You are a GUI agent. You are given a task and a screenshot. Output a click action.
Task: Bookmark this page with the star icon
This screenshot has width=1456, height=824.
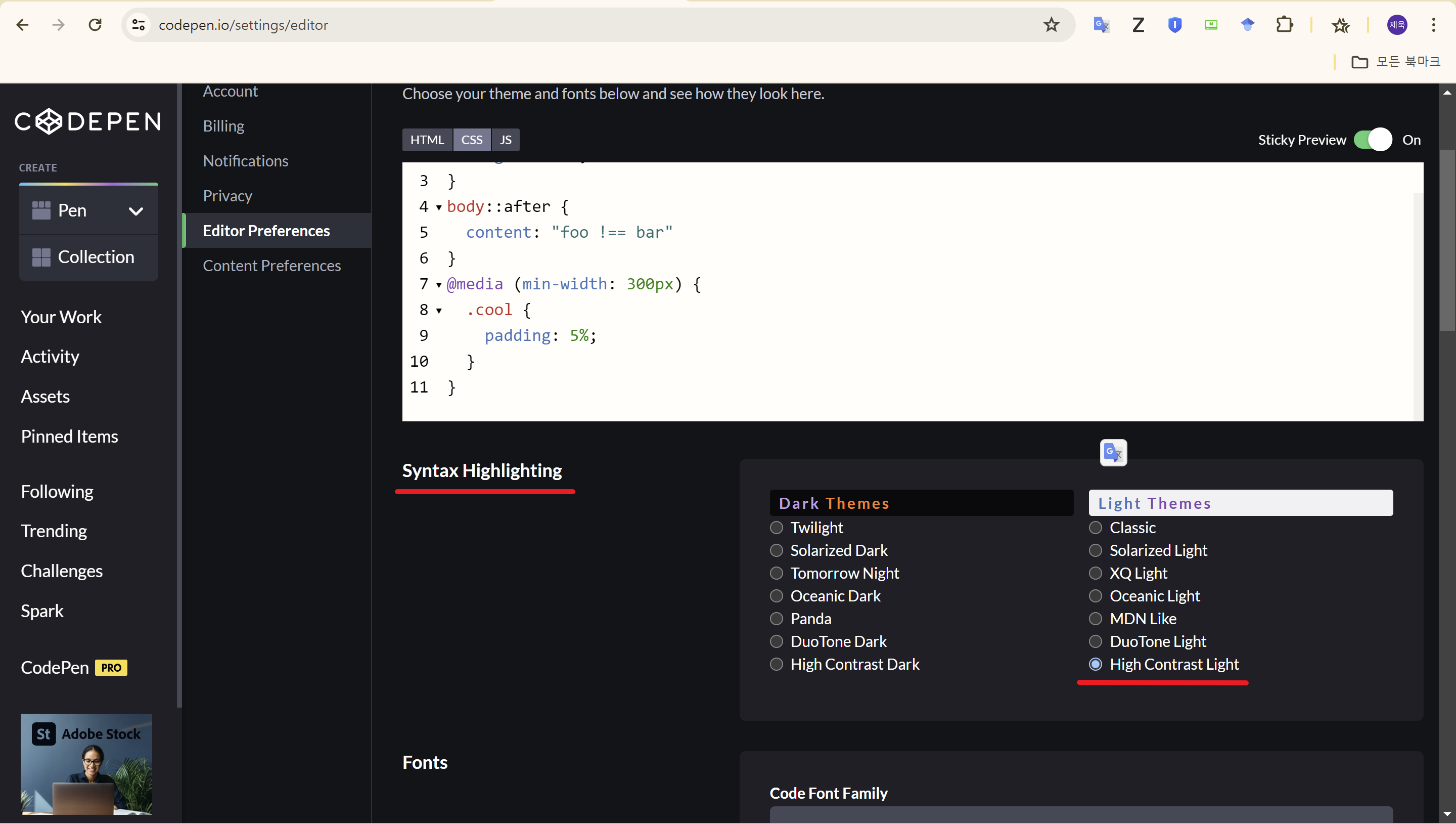pyautogui.click(x=1051, y=25)
